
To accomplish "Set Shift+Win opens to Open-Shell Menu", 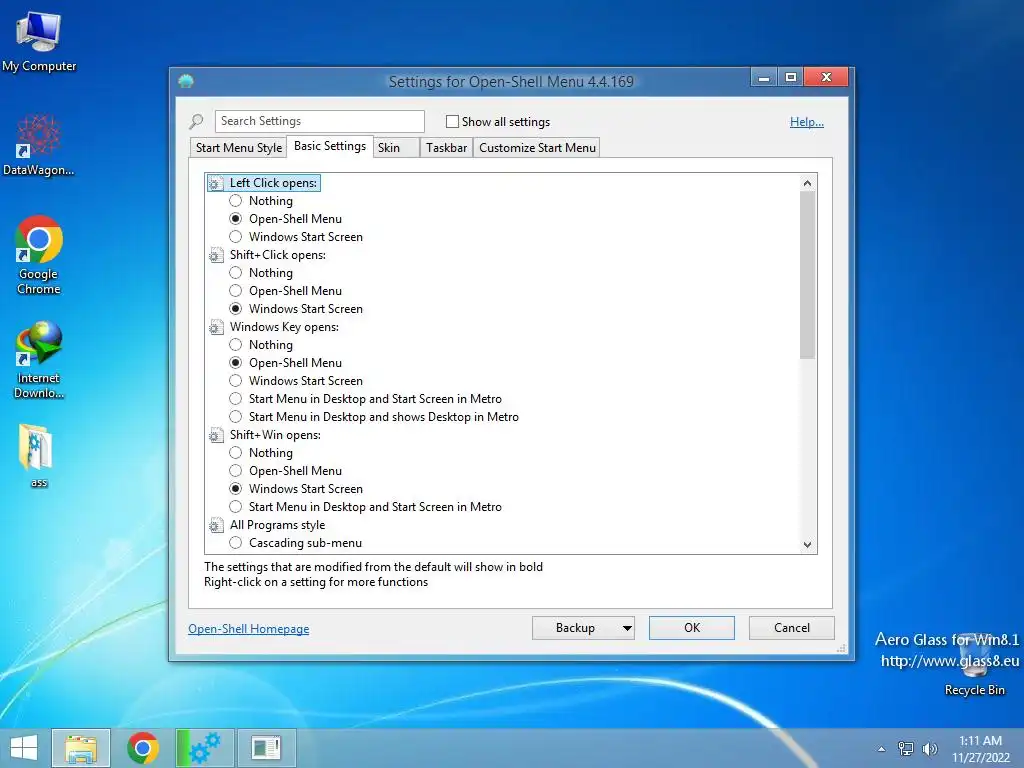I will 236,470.
